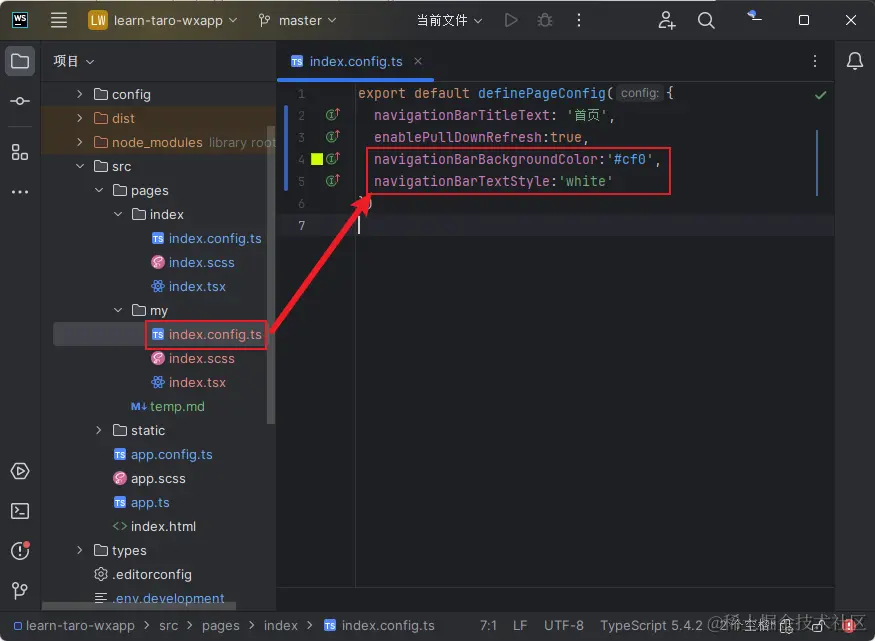Expand the config folder
The width and height of the screenshot is (875, 641).
(x=79, y=94)
